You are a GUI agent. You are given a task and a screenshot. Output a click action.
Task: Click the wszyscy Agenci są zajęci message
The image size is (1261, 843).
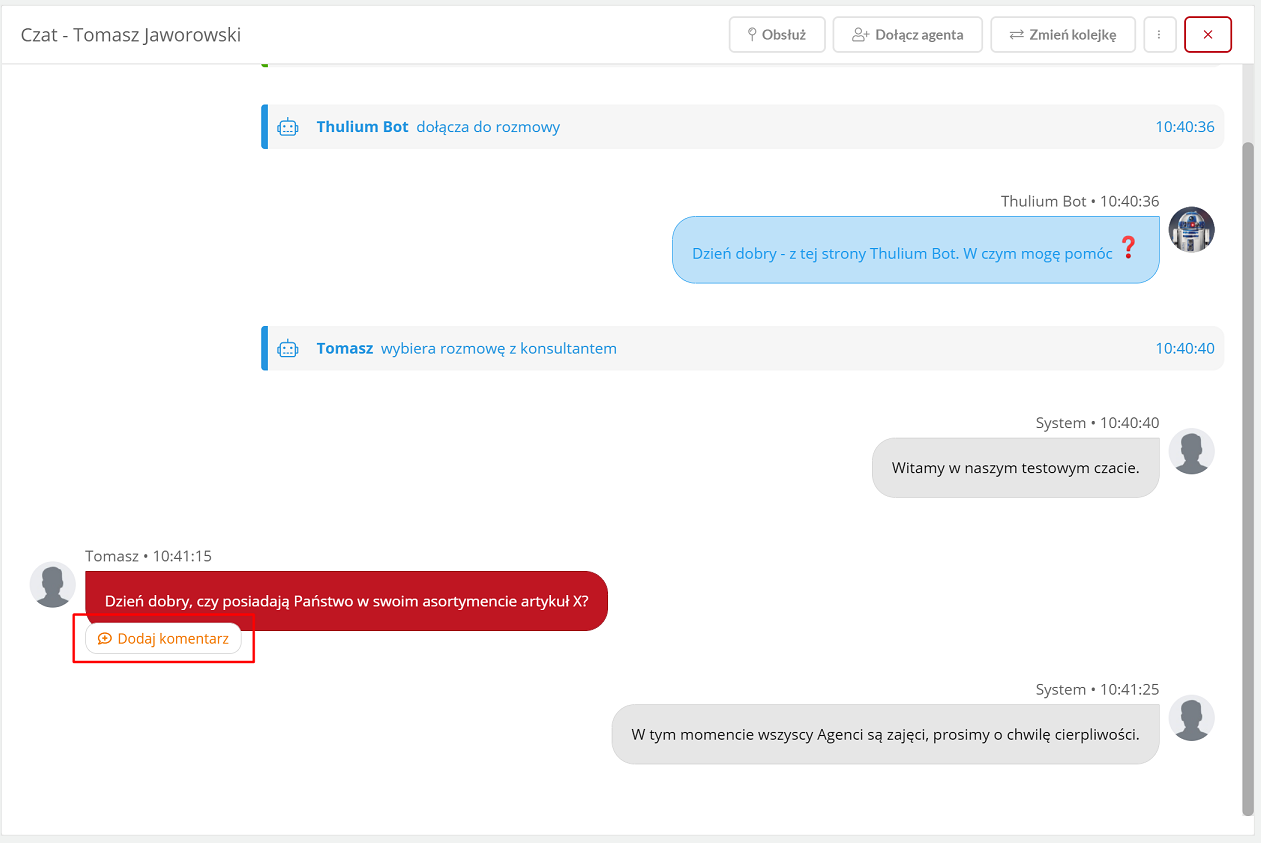[x=885, y=734]
